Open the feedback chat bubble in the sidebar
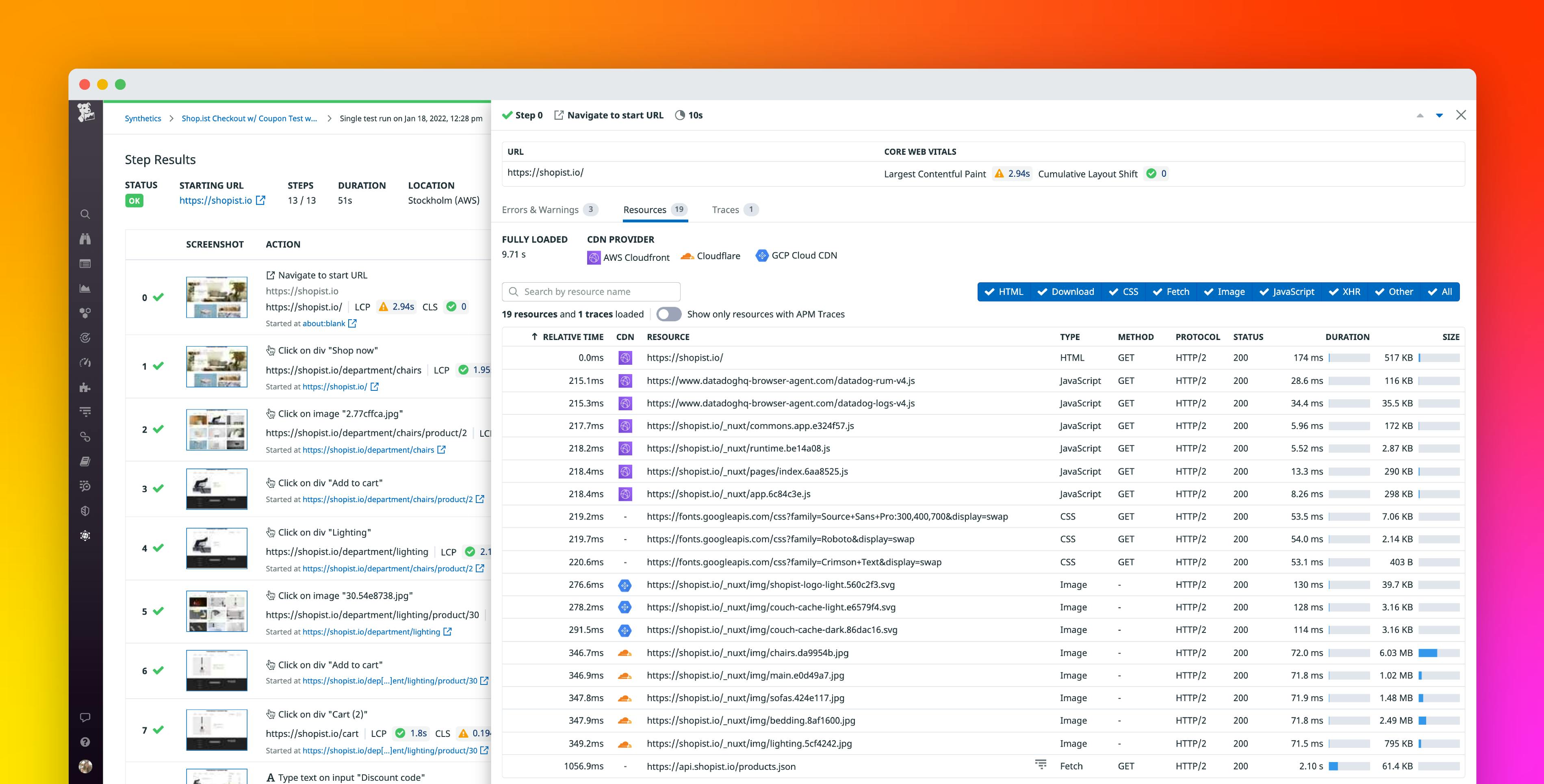Screen dimensions: 1544x784 [x=85, y=717]
